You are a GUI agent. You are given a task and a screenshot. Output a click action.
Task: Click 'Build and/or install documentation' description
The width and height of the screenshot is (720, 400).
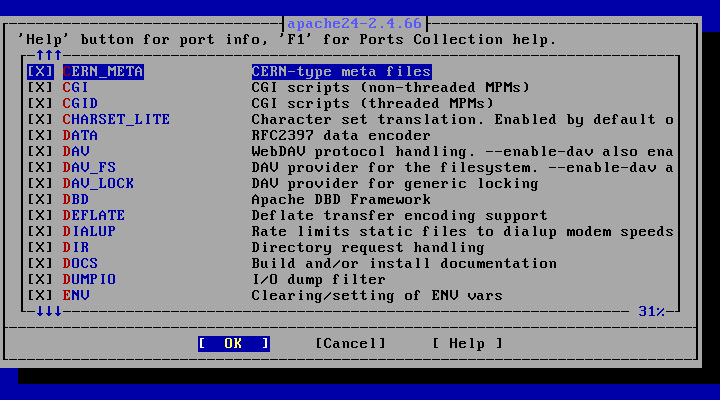tap(405, 264)
